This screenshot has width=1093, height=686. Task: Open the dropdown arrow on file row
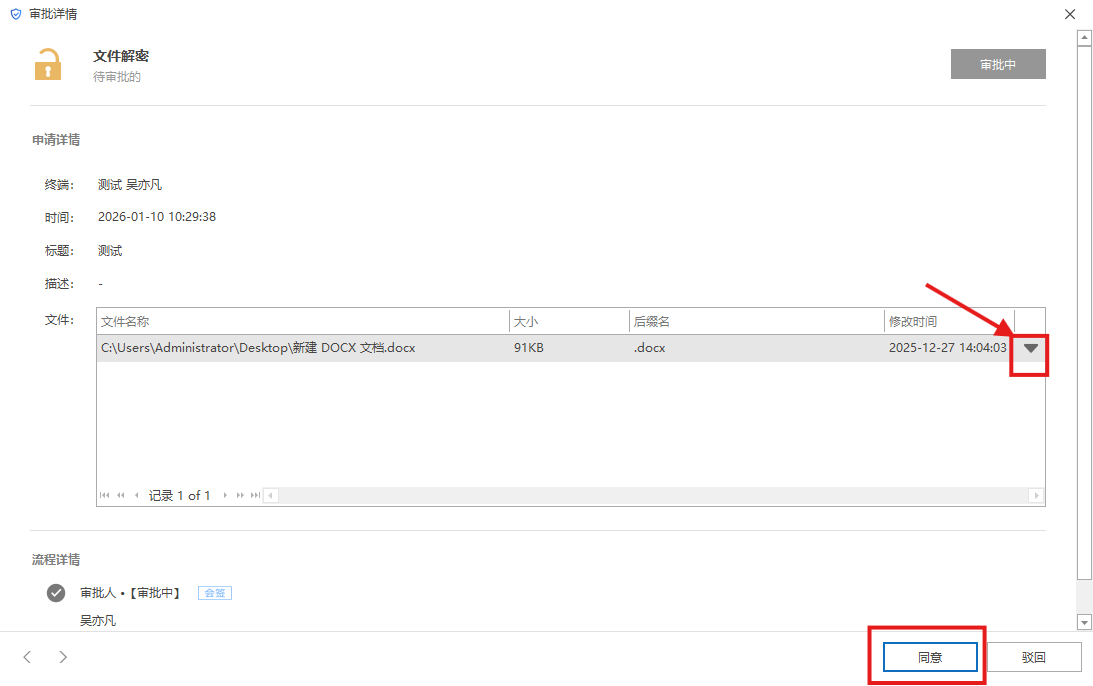(1031, 348)
